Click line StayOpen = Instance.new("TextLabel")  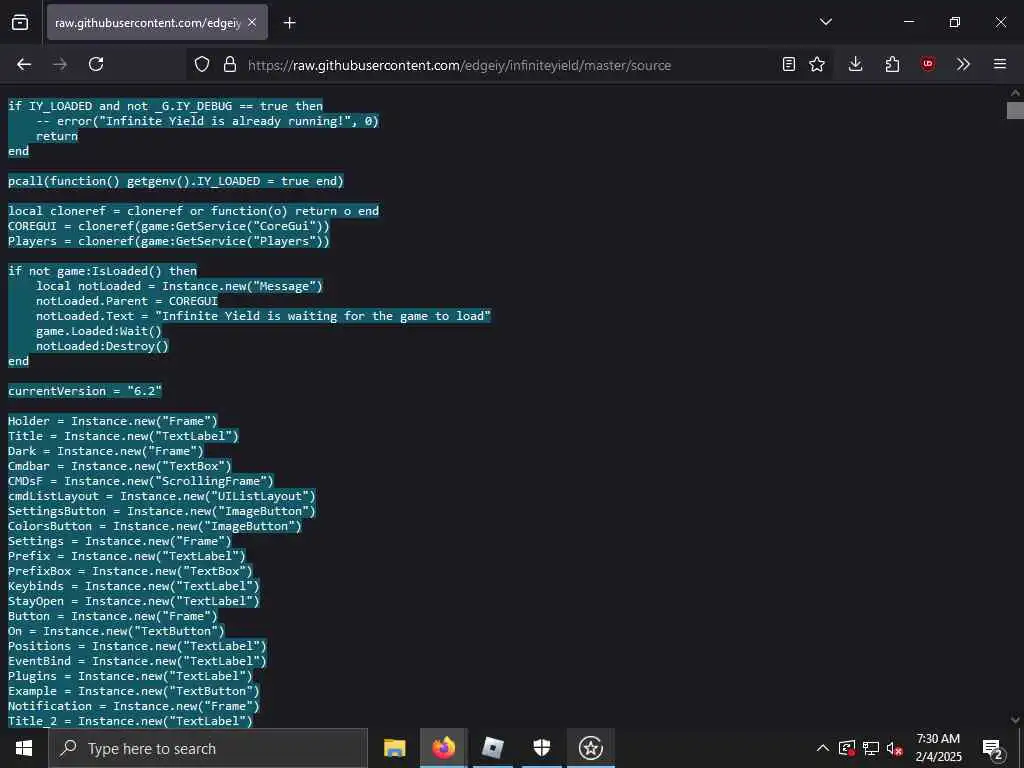(134, 601)
